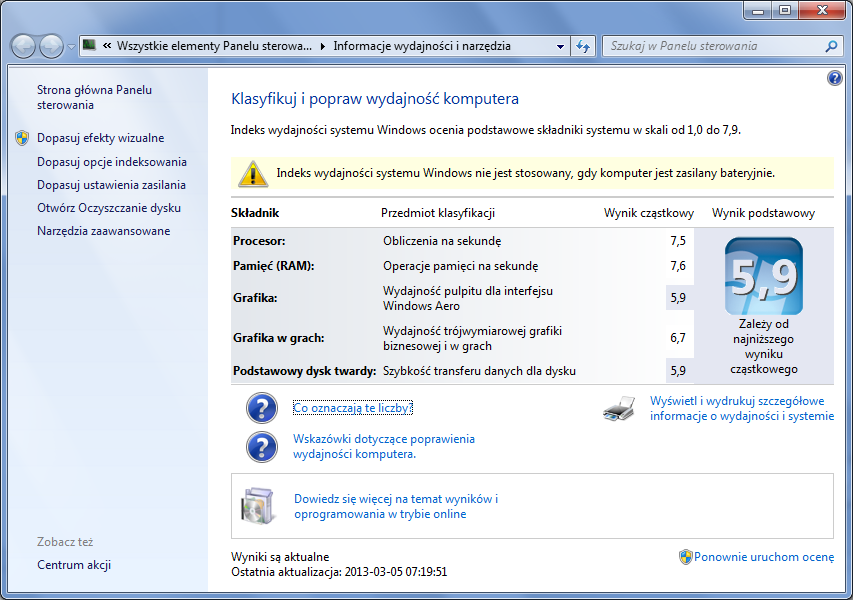This screenshot has width=853, height=600.
Task: Close the Control Panel window
Action: 821,10
